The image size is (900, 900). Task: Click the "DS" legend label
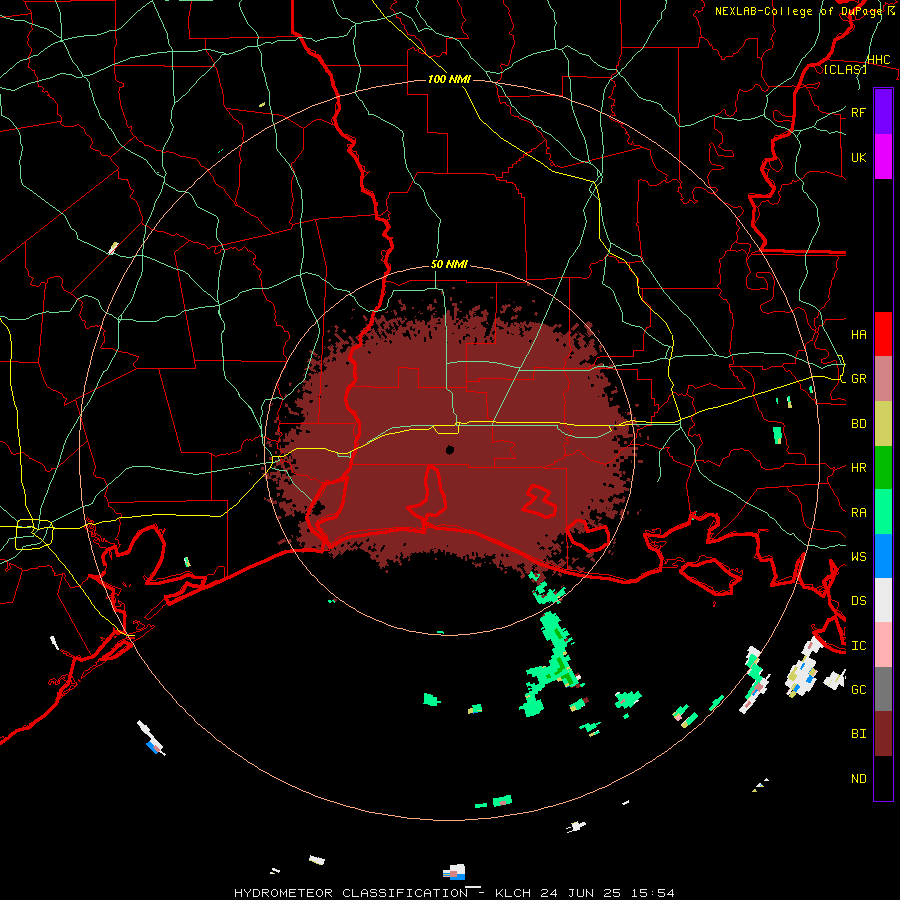[858, 601]
